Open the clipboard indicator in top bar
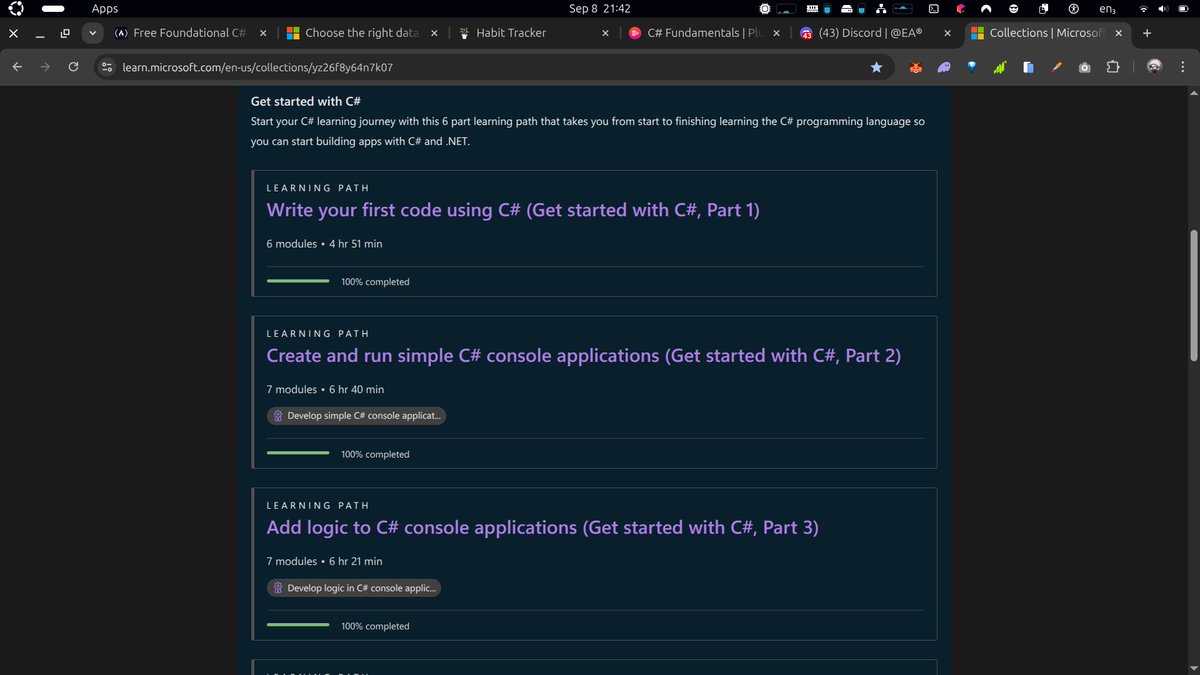Viewport: 1200px width, 675px height. 1042,9
